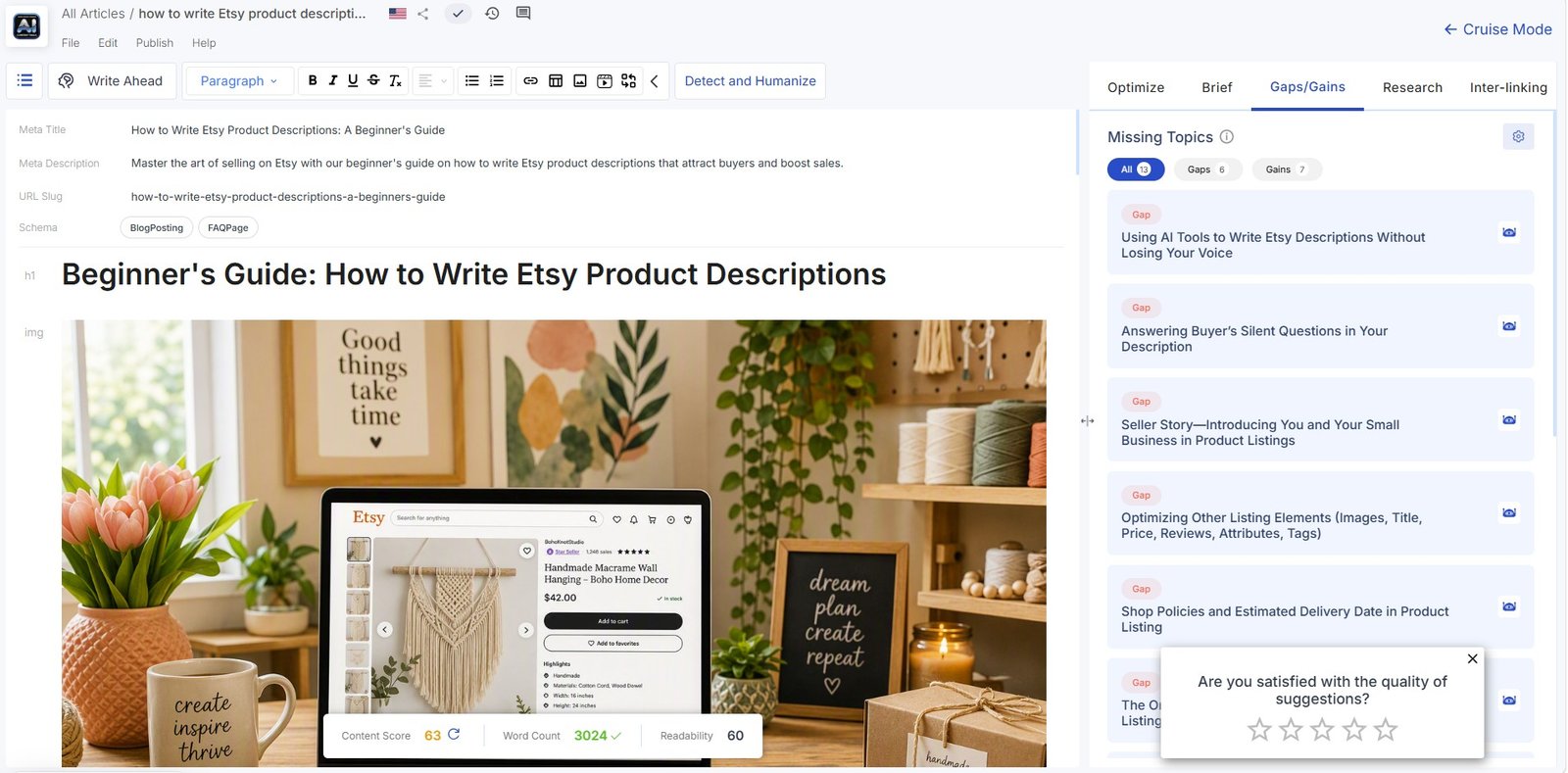Viewport: 1568px width, 773px height.
Task: Toggle the outline list icon
Action: [24, 80]
